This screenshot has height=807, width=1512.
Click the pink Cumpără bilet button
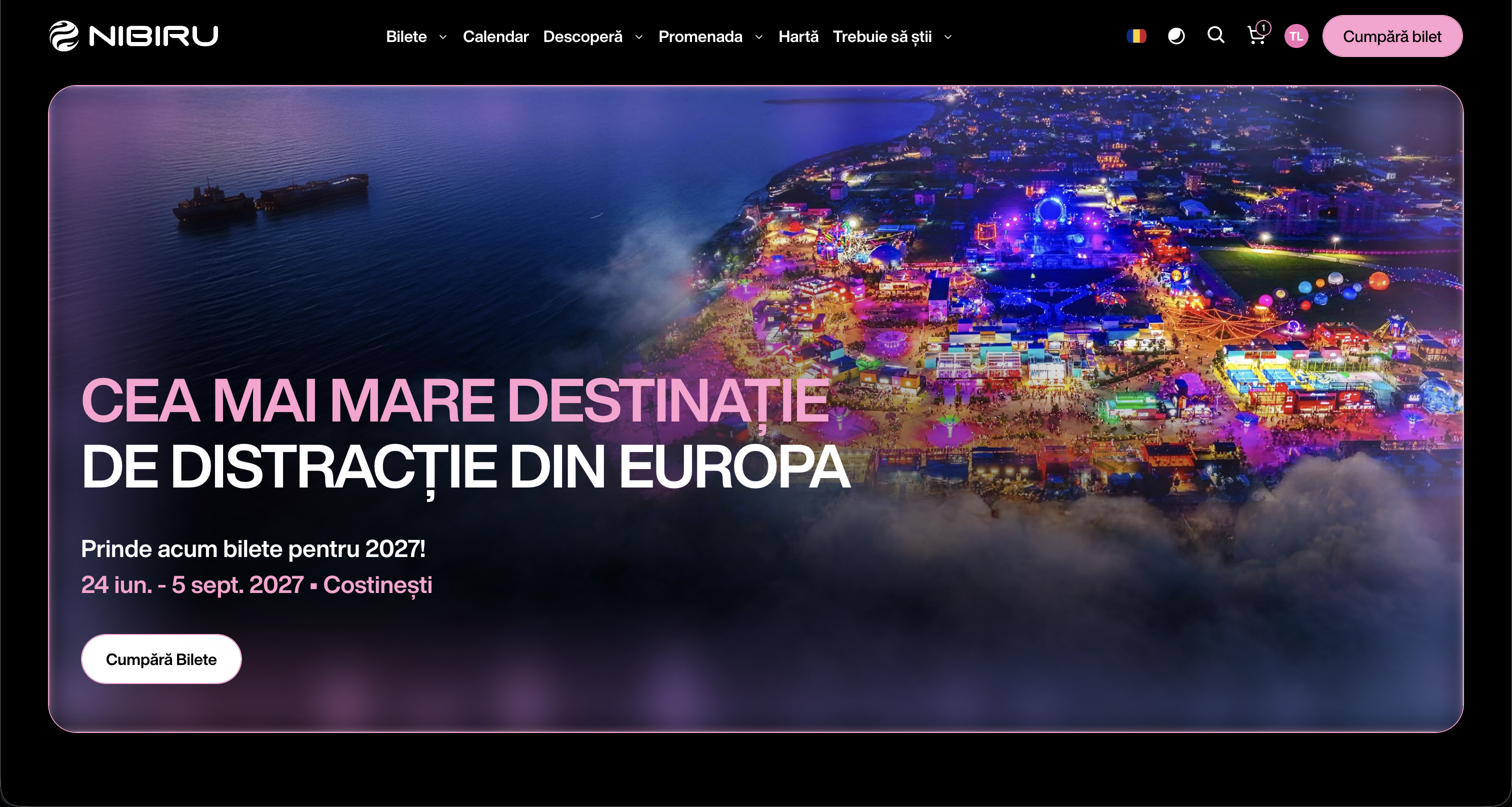click(x=1392, y=36)
